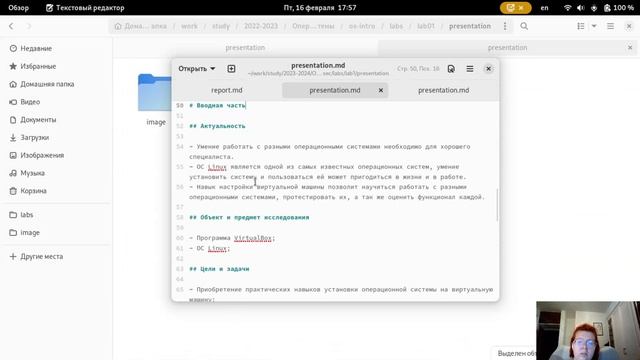This screenshot has height=360, width=640.
Task: Click '## Объект и предмет исследования' heading
Action: coord(249,218)
